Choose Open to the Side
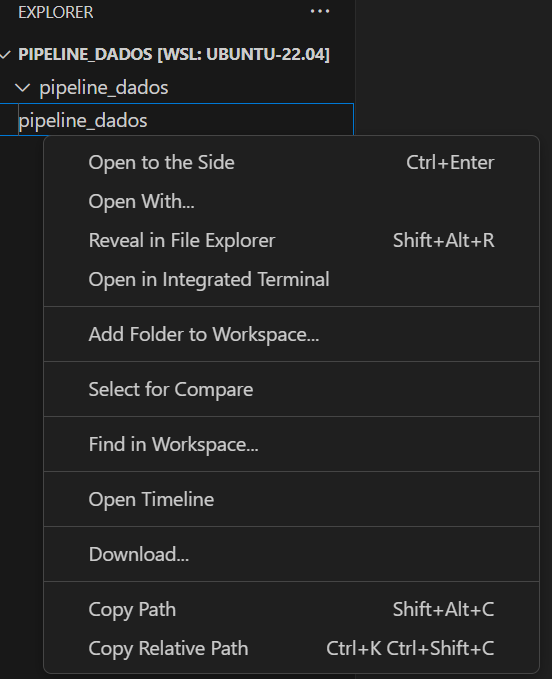Image resolution: width=552 pixels, height=679 pixels. point(161,163)
